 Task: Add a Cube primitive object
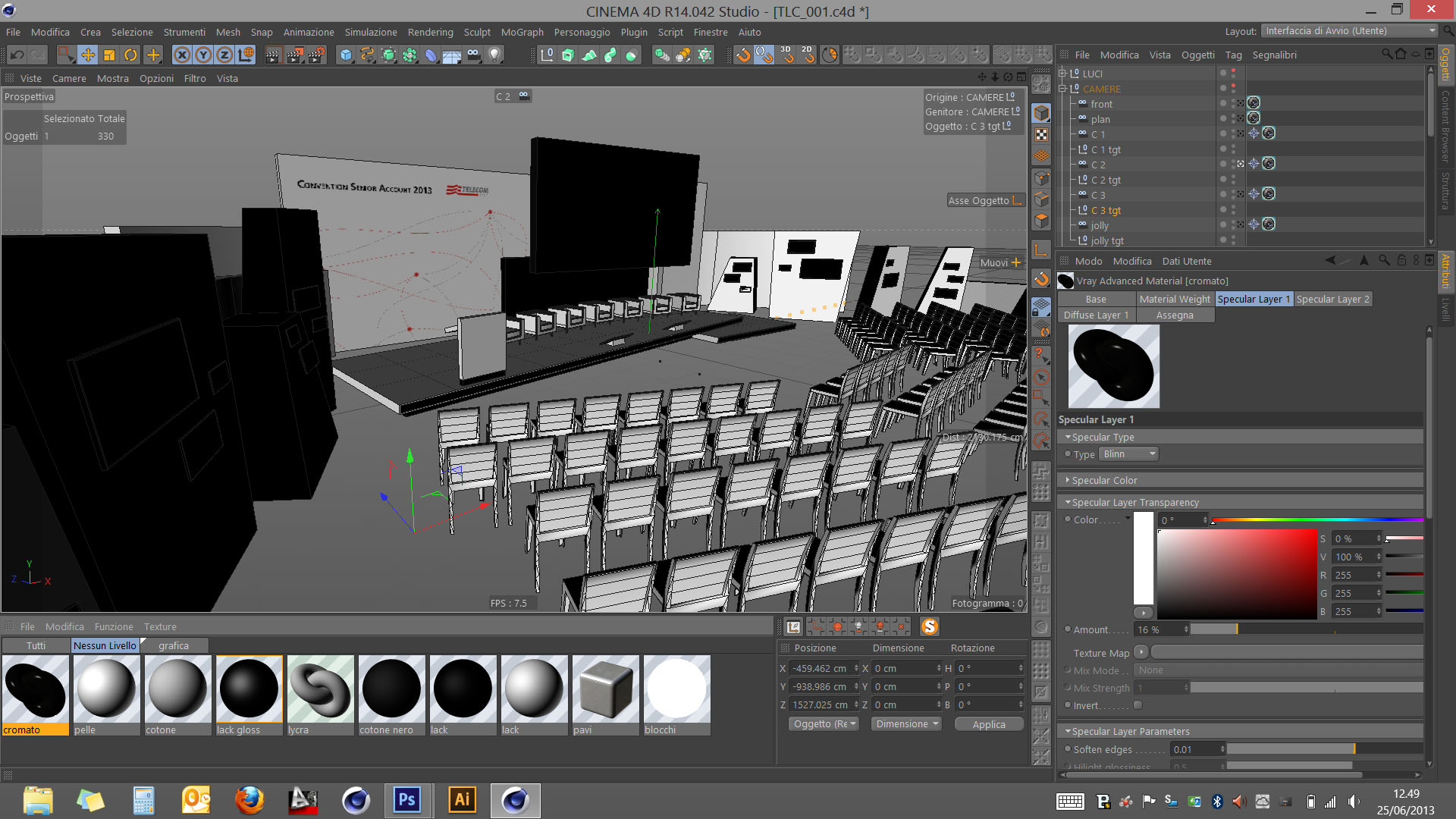346,55
